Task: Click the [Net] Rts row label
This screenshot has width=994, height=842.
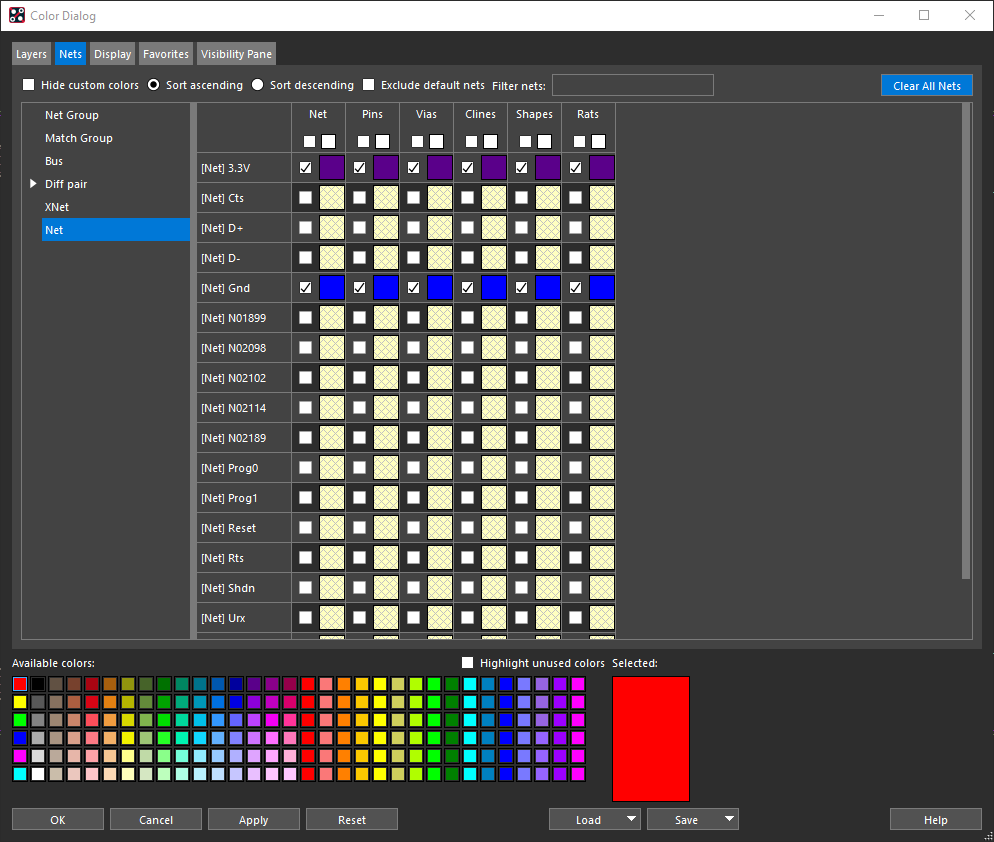Action: point(223,558)
